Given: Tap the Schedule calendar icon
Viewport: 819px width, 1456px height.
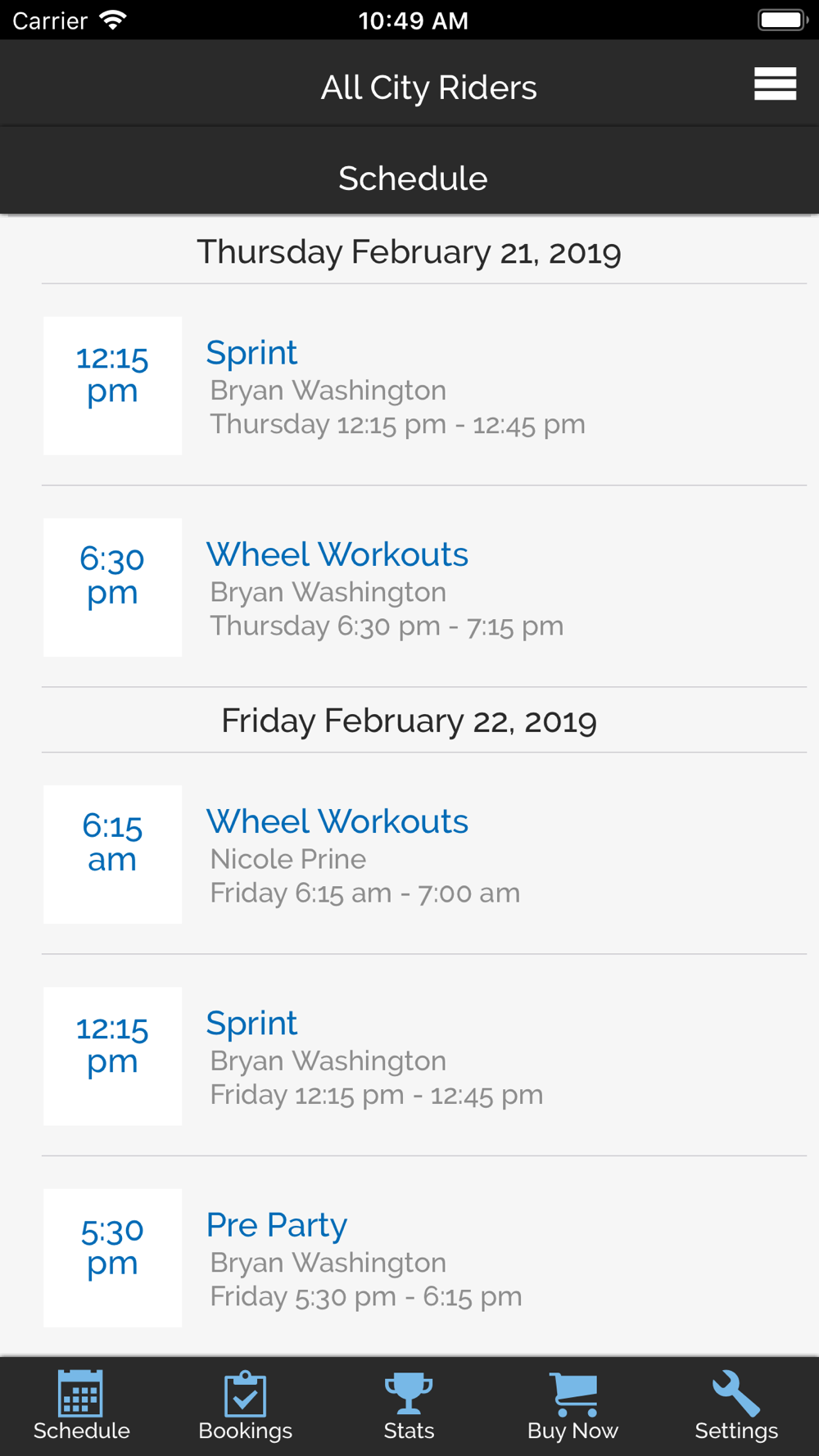Looking at the screenshot, I should coord(80,1393).
